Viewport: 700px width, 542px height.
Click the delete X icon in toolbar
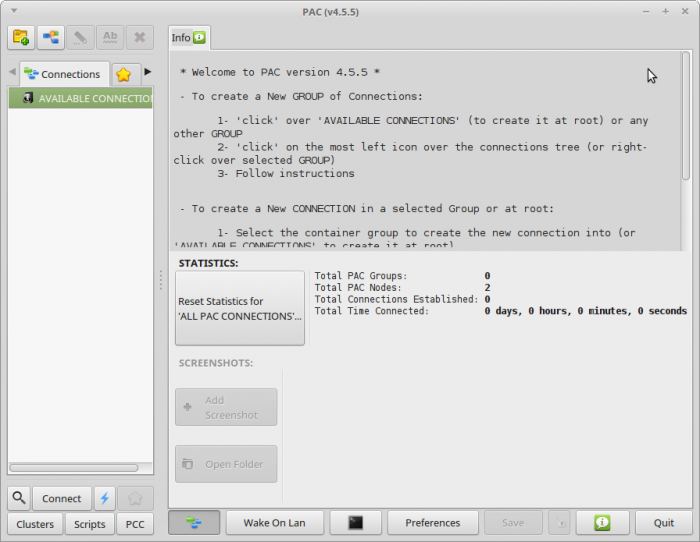(140, 37)
